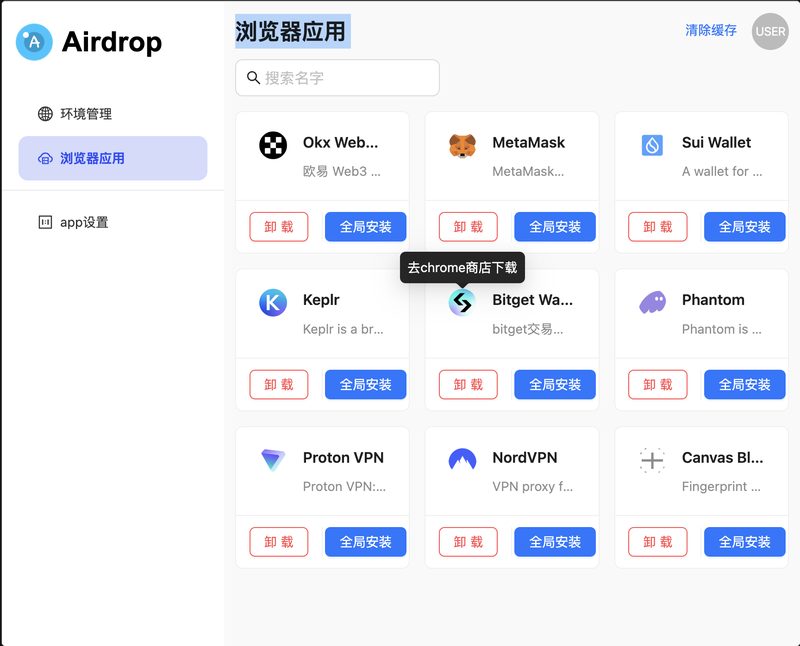The width and height of the screenshot is (800, 646).
Task: Click the cloud icon beside 浏览器应用
Action: 45,159
